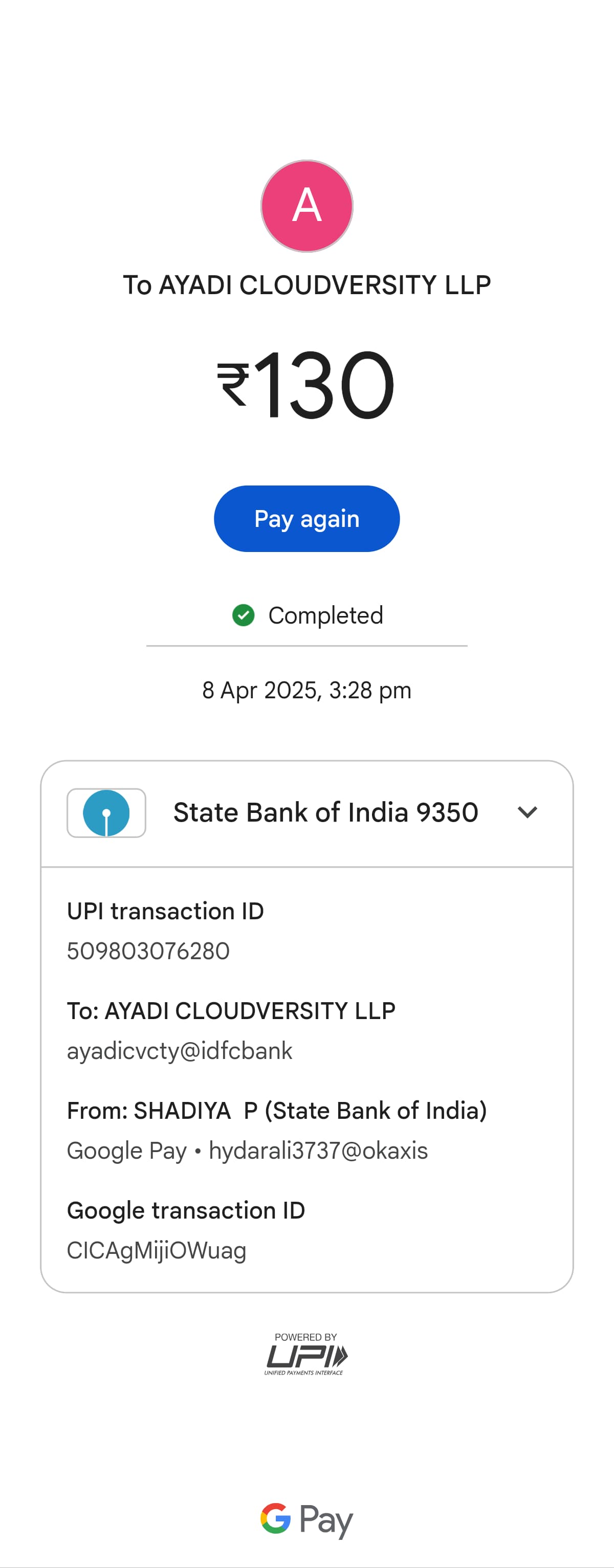Click the UPI transaction ID label
The width and height of the screenshot is (614, 1568).
tap(165, 911)
